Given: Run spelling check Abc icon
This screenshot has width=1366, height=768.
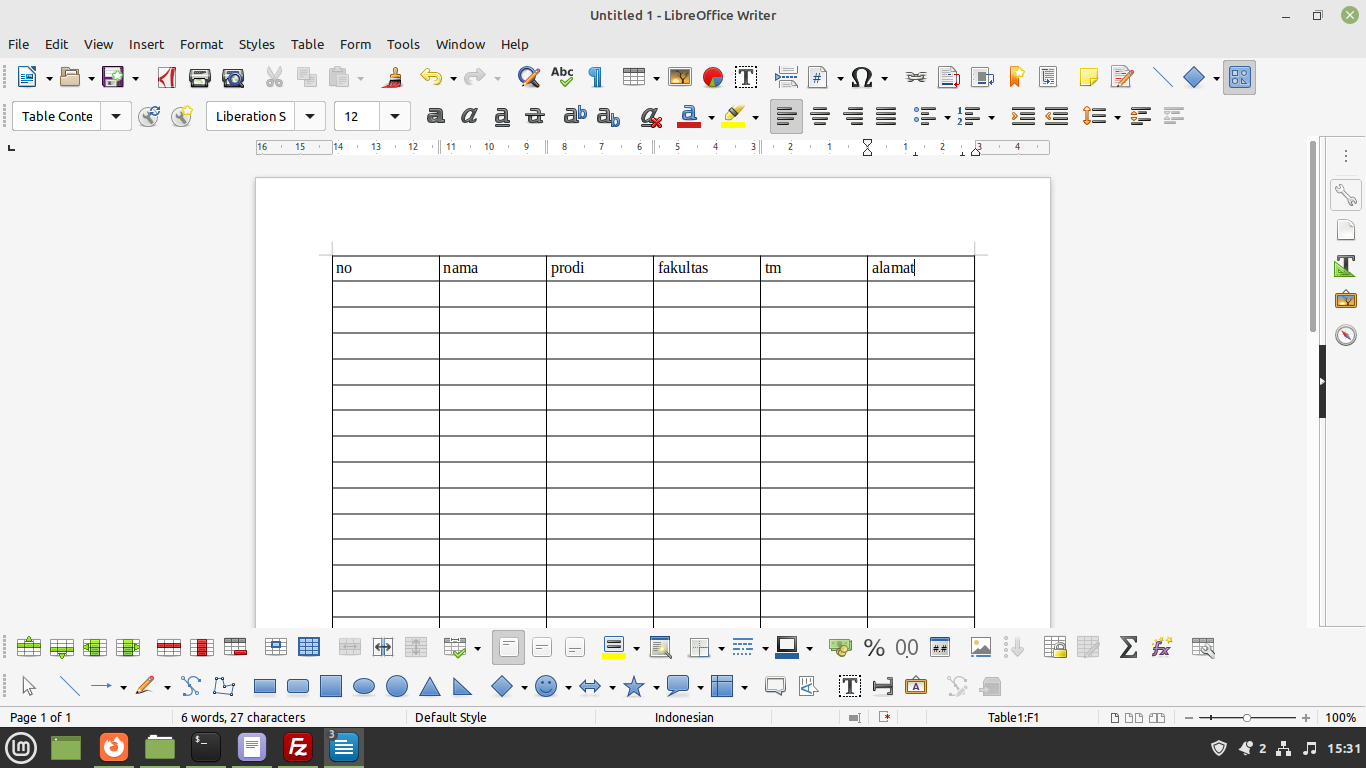Looking at the screenshot, I should [x=562, y=77].
